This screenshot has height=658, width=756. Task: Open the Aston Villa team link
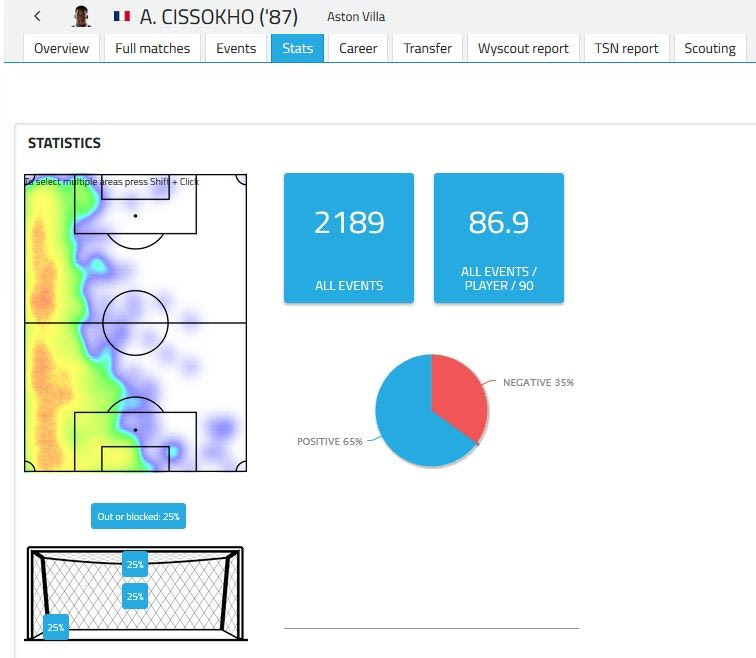coord(355,17)
